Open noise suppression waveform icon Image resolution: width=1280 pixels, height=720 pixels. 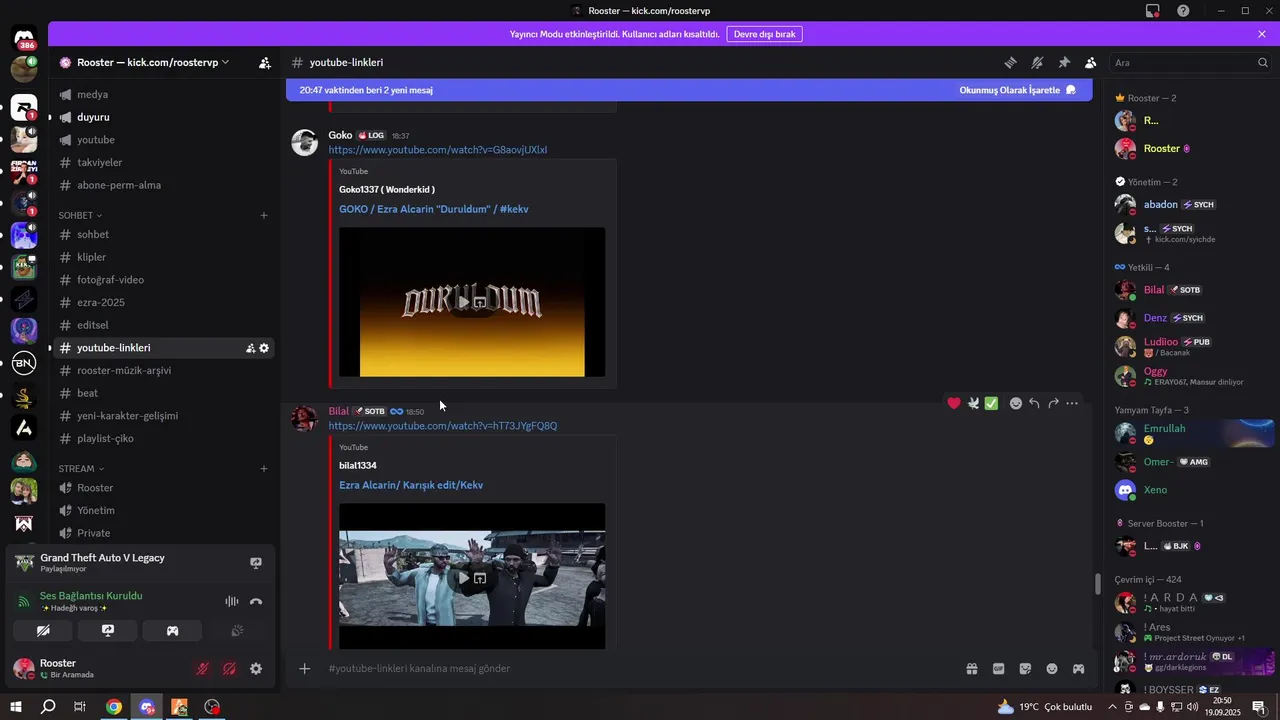coord(232,601)
